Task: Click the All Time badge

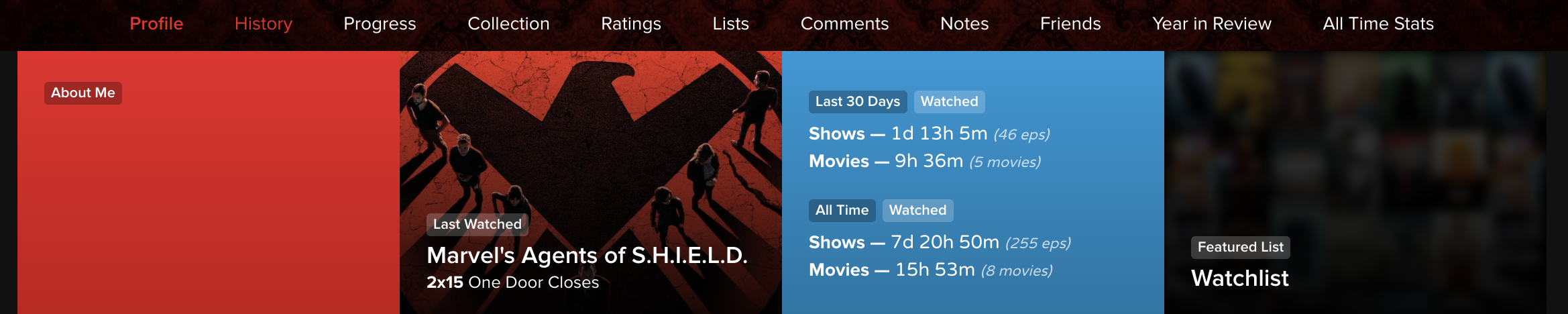Action: pyautogui.click(x=842, y=210)
